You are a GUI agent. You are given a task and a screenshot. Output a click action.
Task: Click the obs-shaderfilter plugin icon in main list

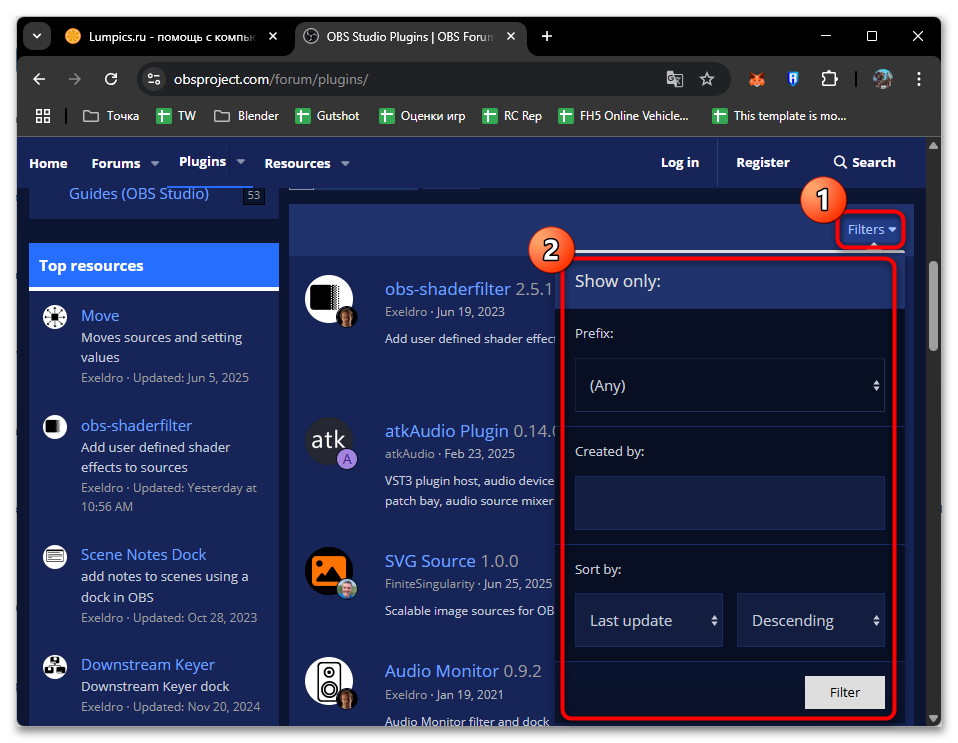(x=328, y=299)
